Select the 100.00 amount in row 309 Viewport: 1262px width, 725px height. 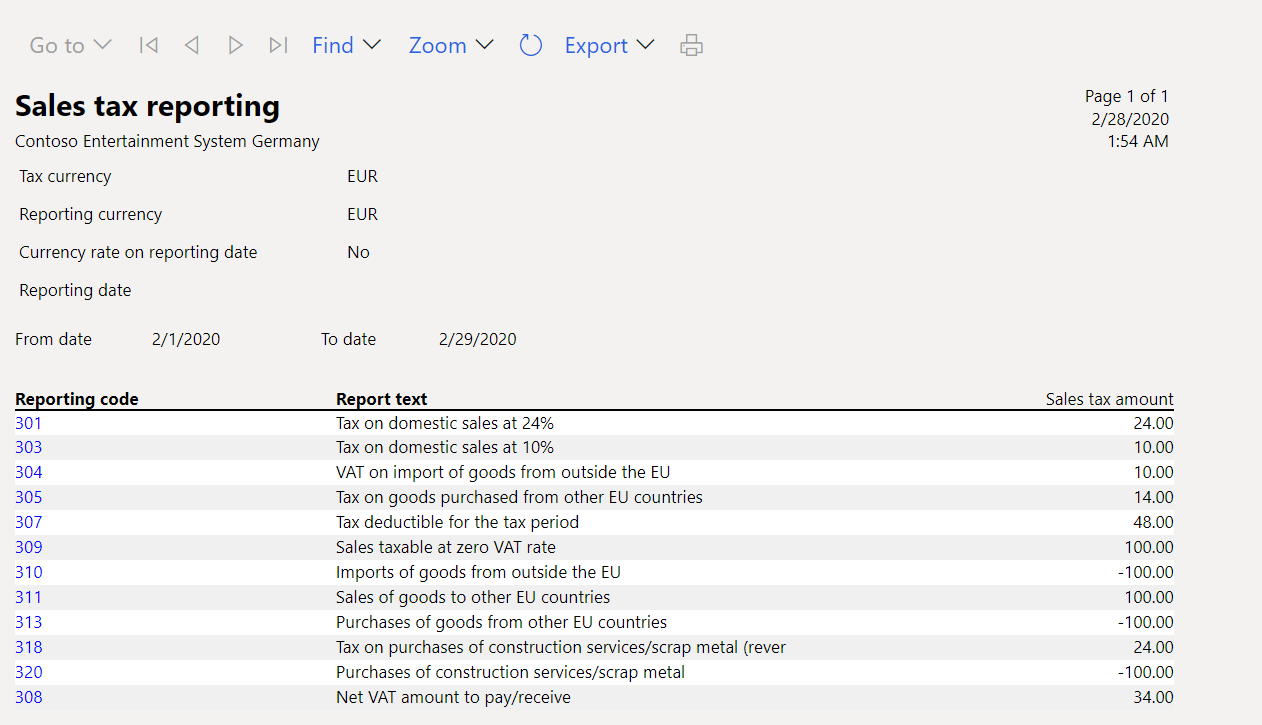(1149, 548)
